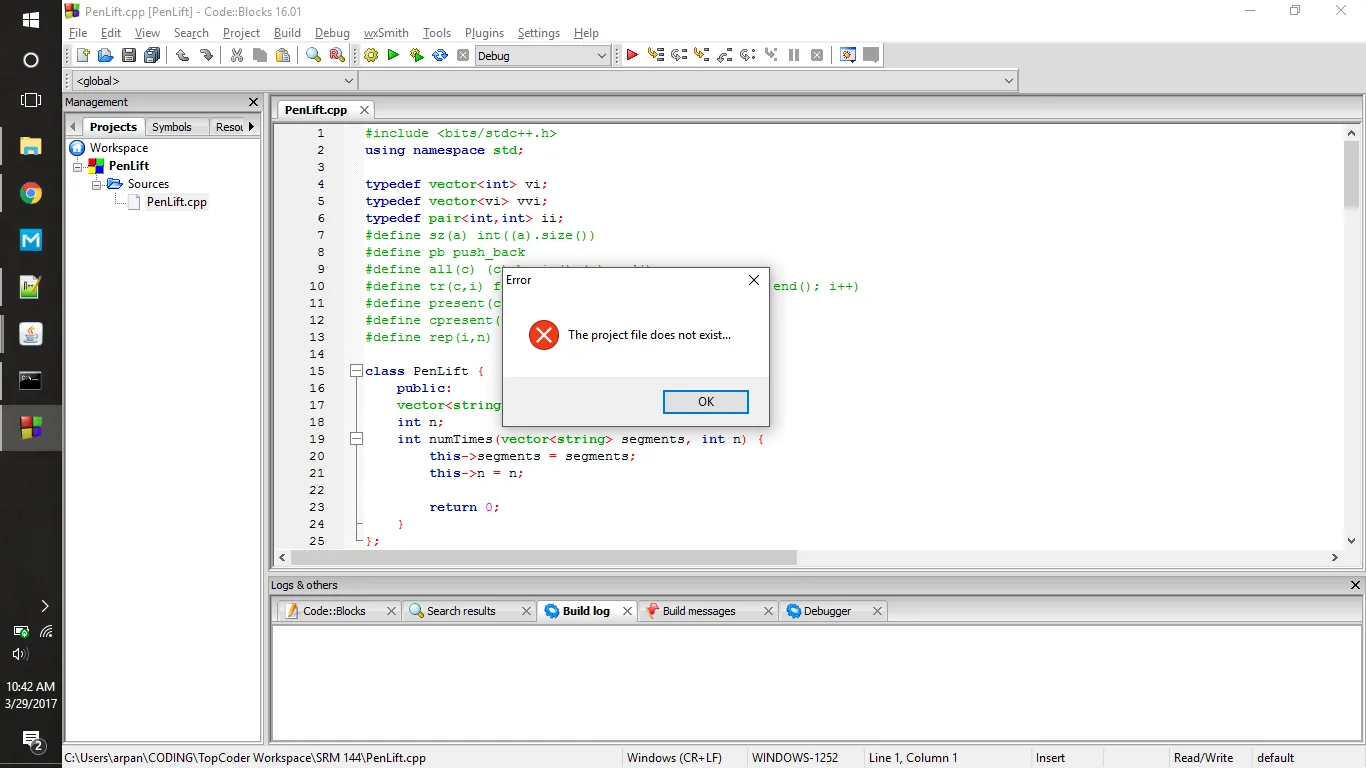Close the Logs & others panel
The width and height of the screenshot is (1366, 768).
tap(1355, 585)
